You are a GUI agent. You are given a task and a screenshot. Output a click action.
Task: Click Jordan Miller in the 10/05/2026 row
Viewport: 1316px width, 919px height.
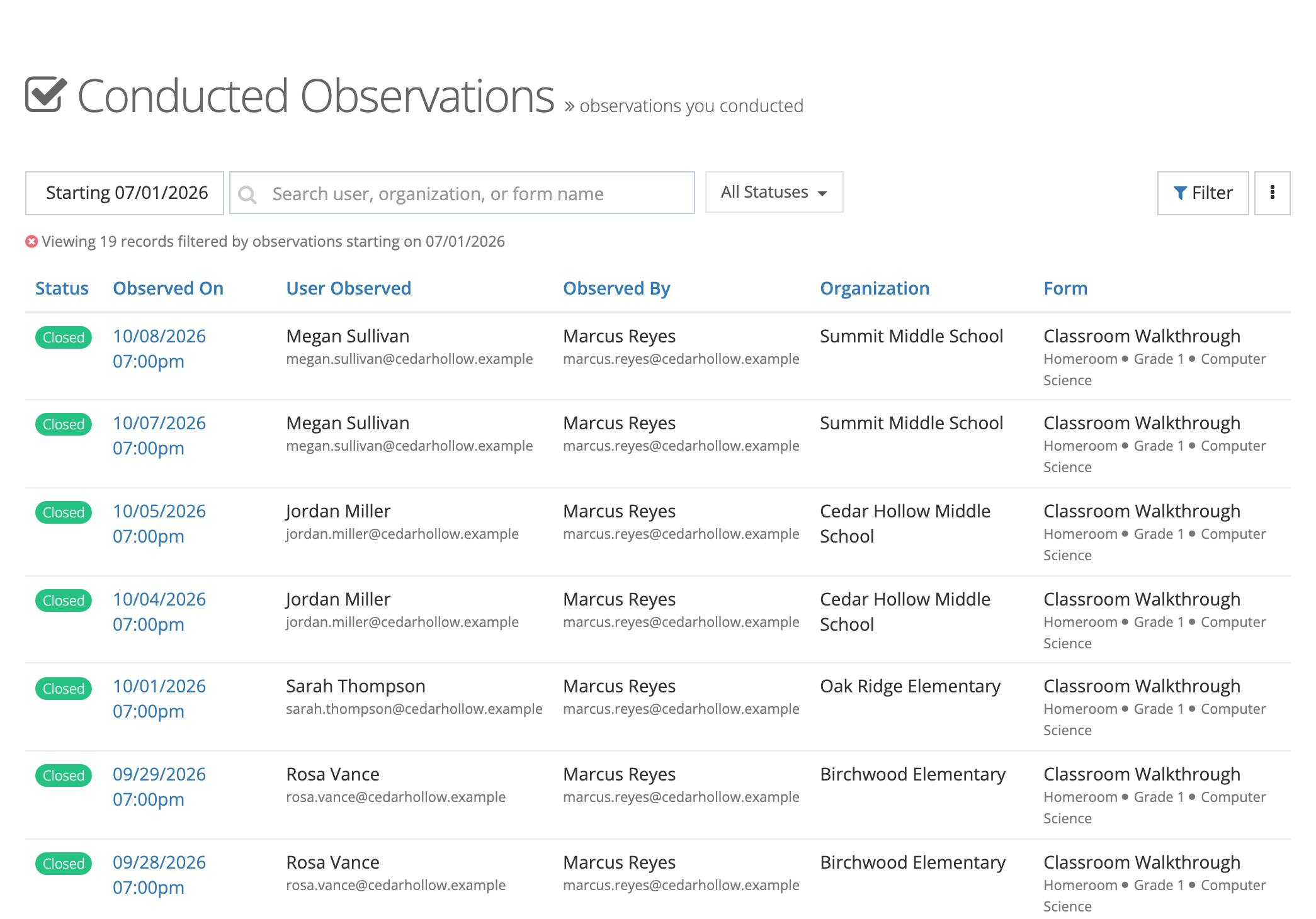338,511
